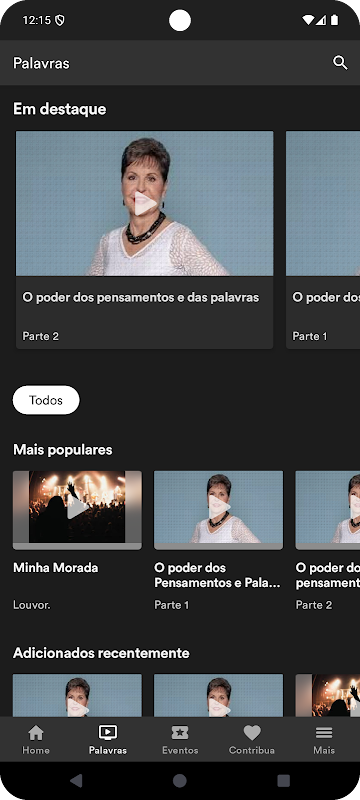Select the Palavras tab in bottom bar
360x800 pixels.
[x=108, y=740]
